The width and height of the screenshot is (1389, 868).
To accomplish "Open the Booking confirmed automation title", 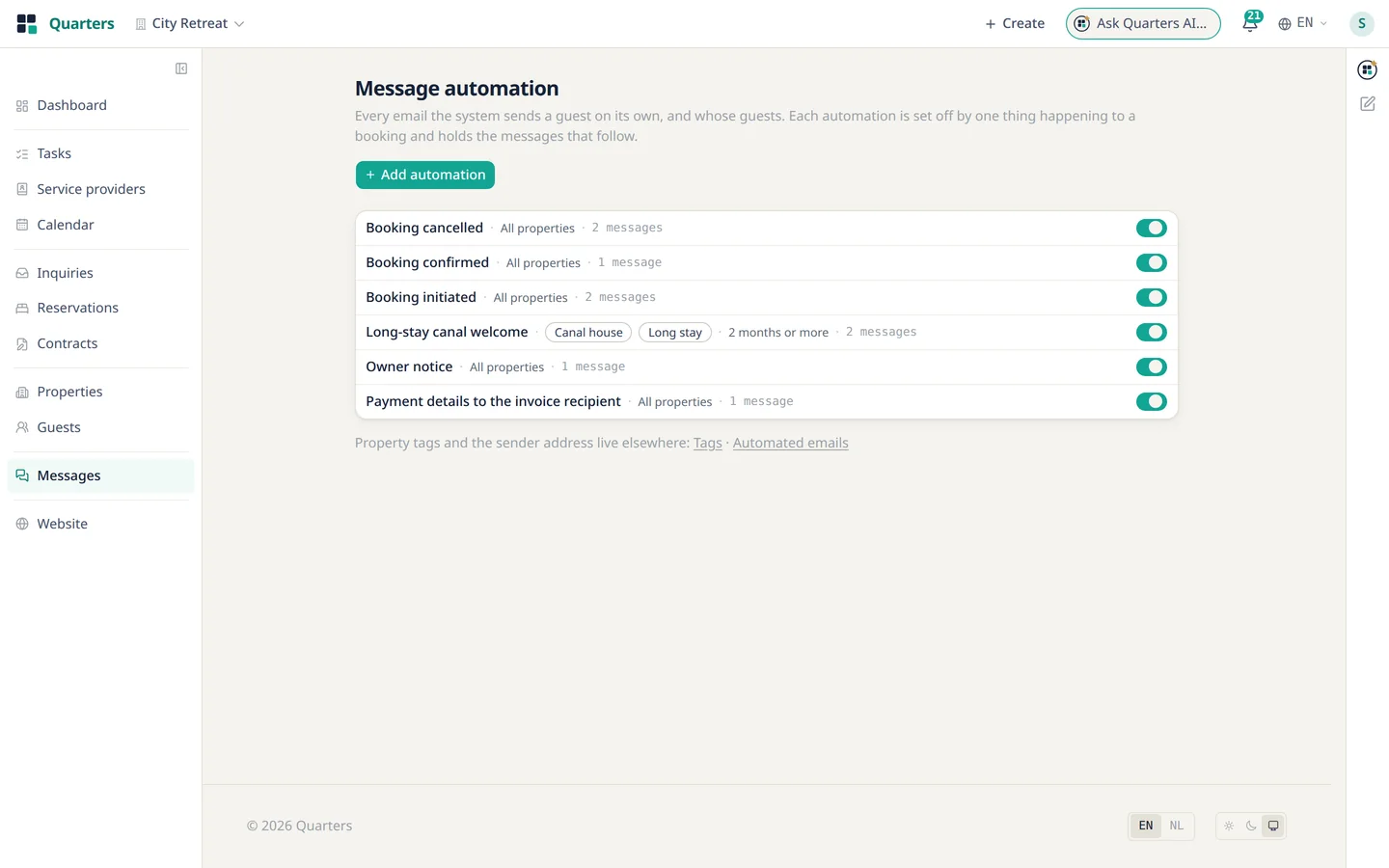I will click(x=427, y=262).
